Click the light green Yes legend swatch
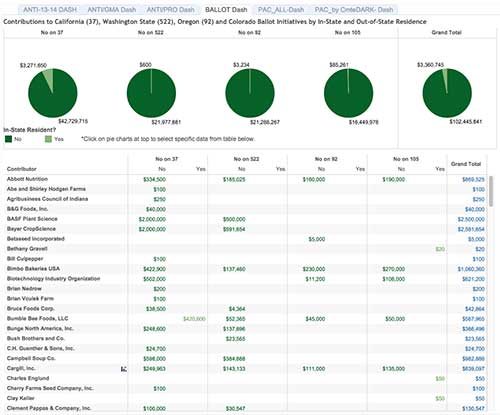This screenshot has height=415, width=500. (48, 139)
